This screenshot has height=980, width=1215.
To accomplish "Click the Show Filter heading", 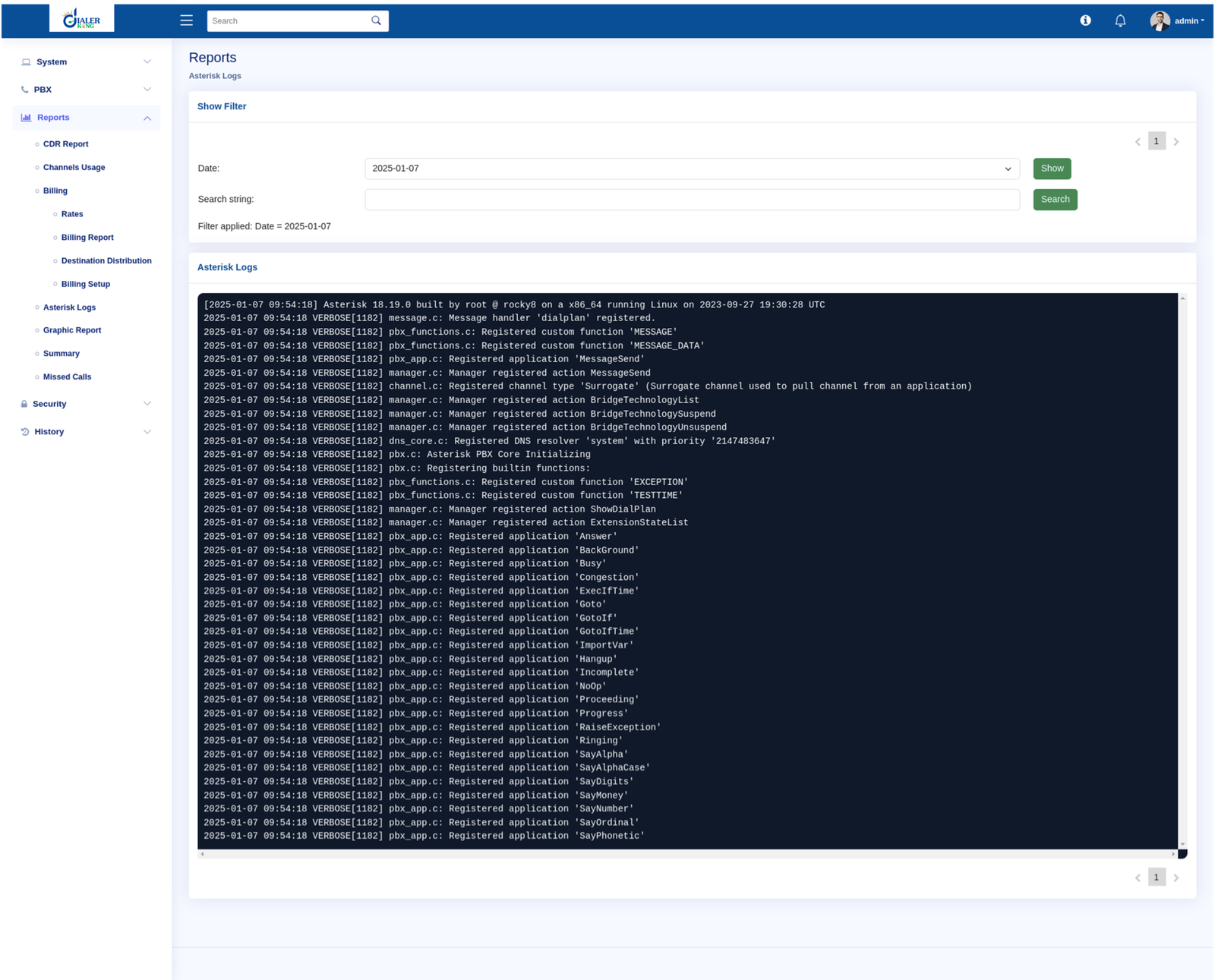I will pyautogui.click(x=222, y=106).
